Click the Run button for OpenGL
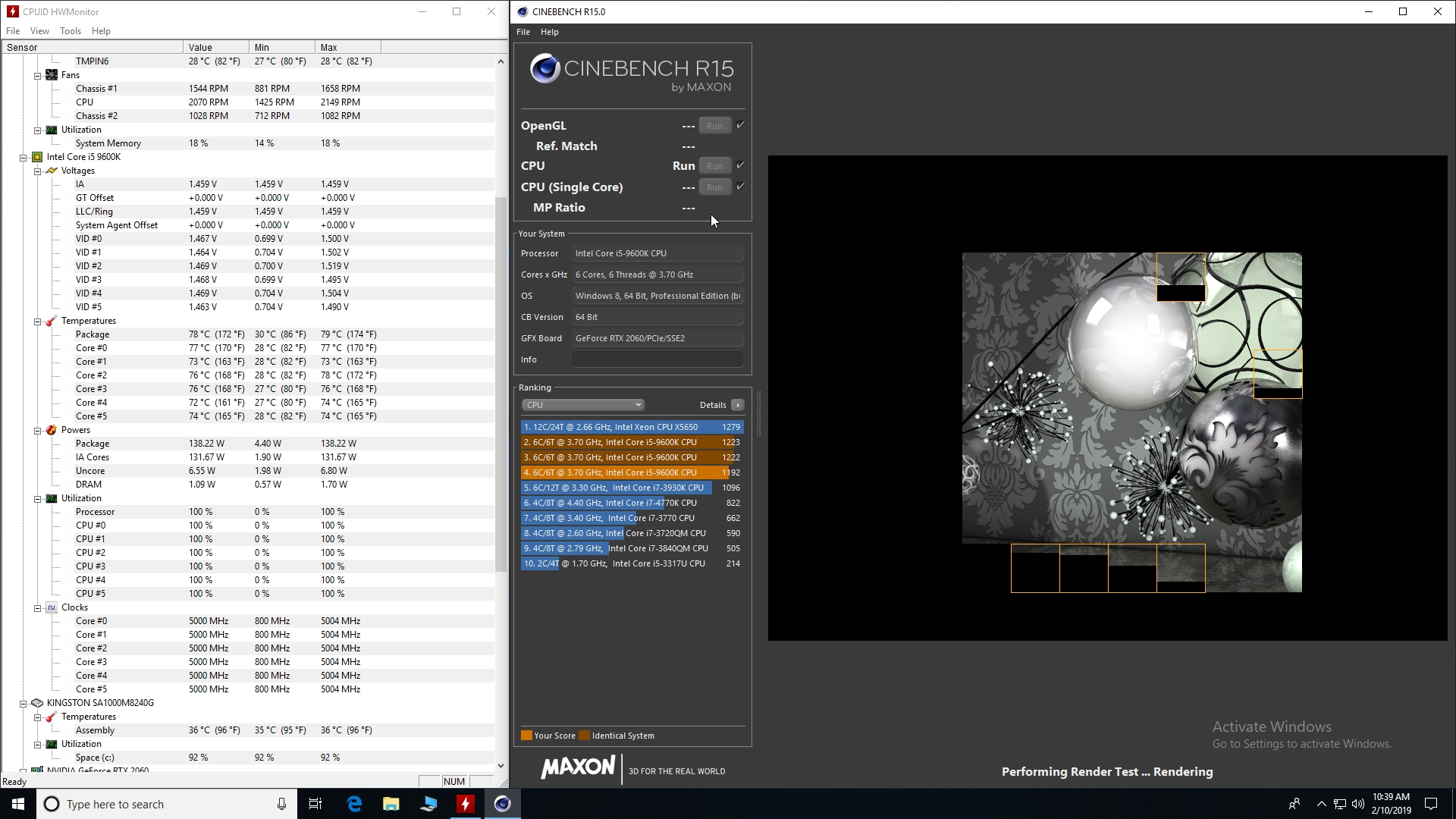1456x819 pixels. click(715, 126)
